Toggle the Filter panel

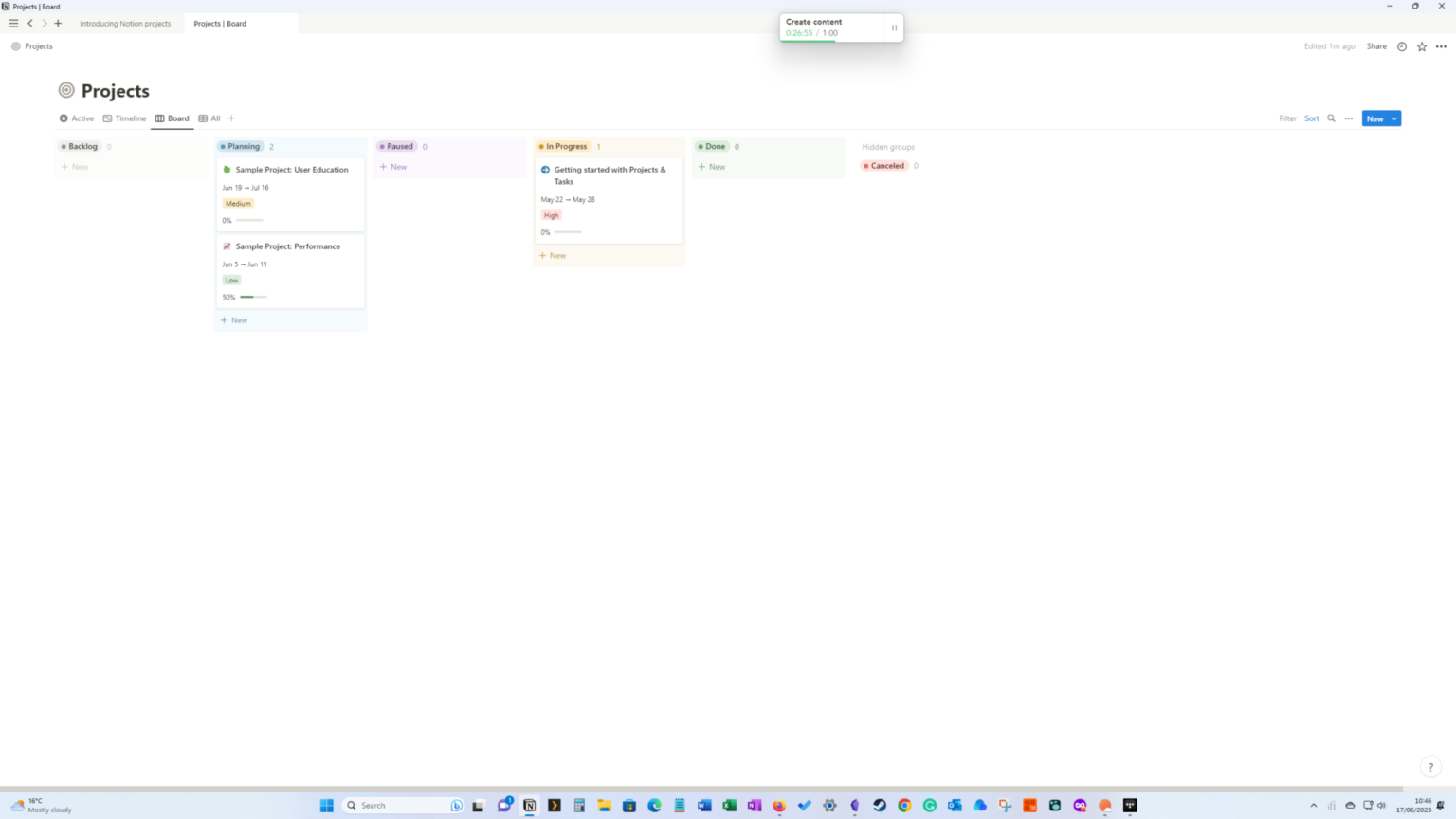(1287, 118)
